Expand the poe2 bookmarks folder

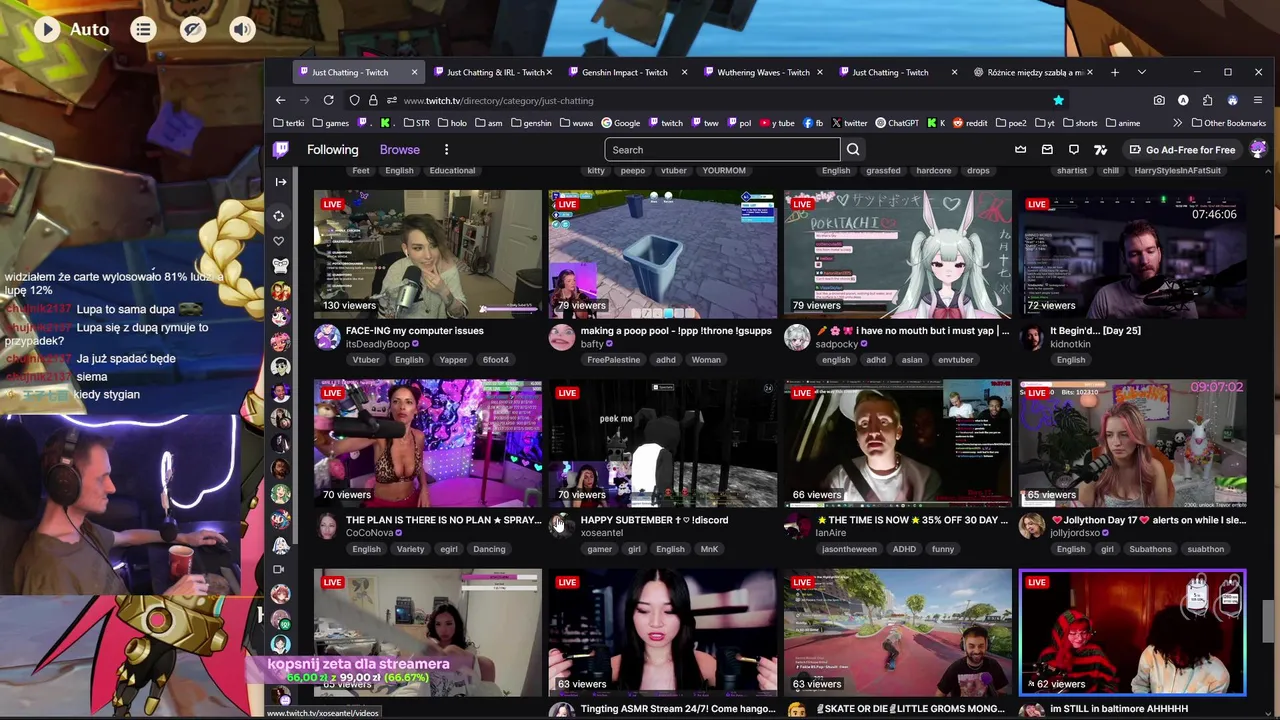[x=1012, y=123]
